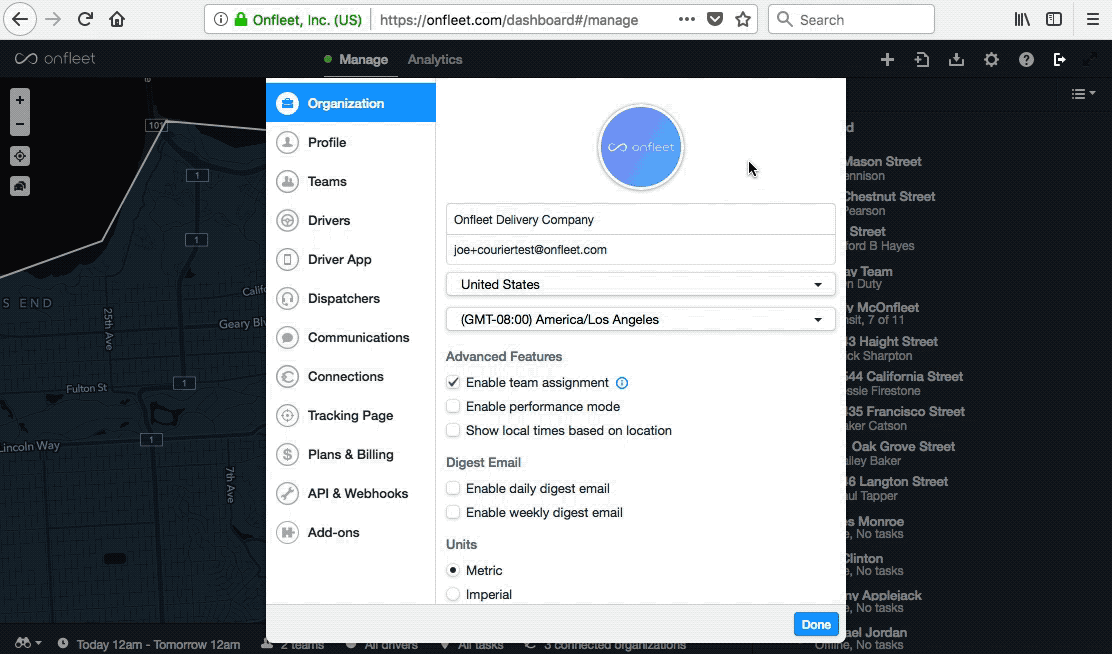Reload the current page

85,19
